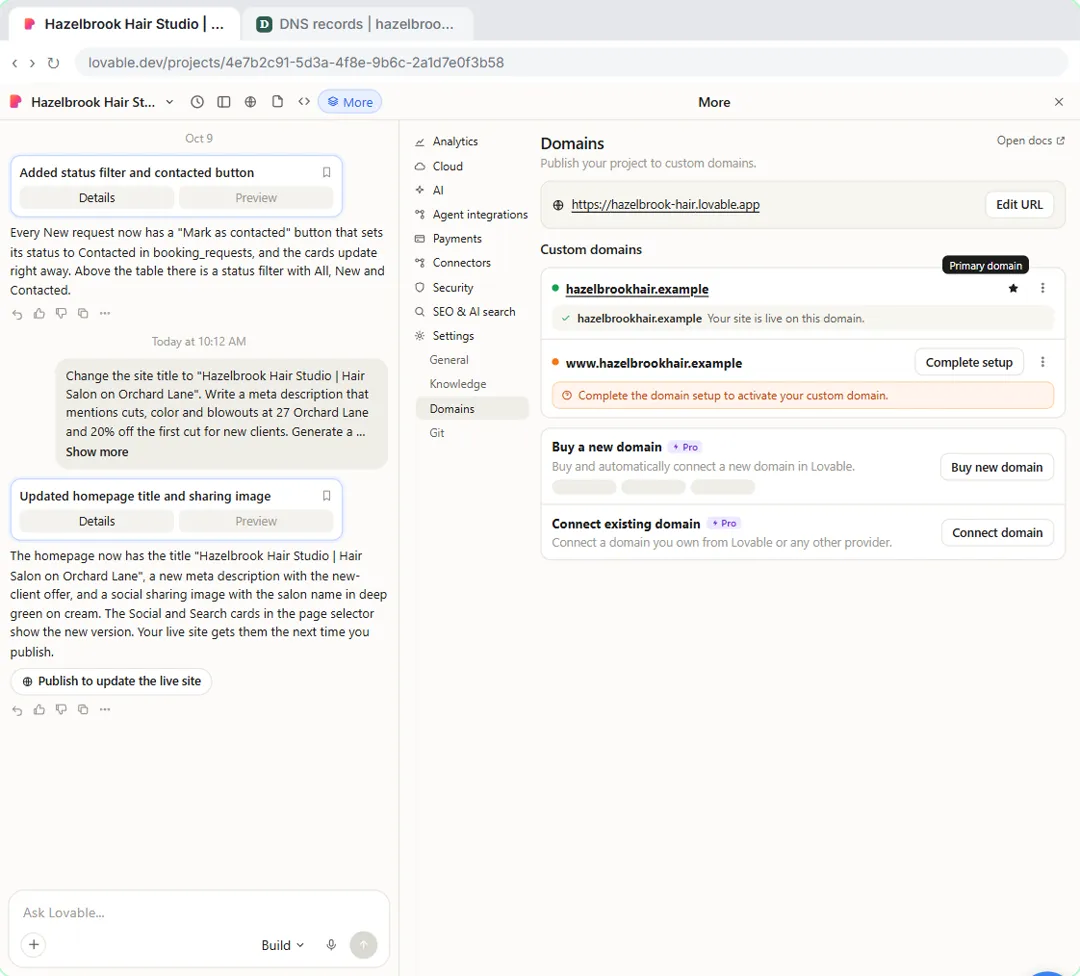The width and height of the screenshot is (1080, 976).
Task: Bookmark the 'Added status filter' card
Action: pyautogui.click(x=326, y=172)
